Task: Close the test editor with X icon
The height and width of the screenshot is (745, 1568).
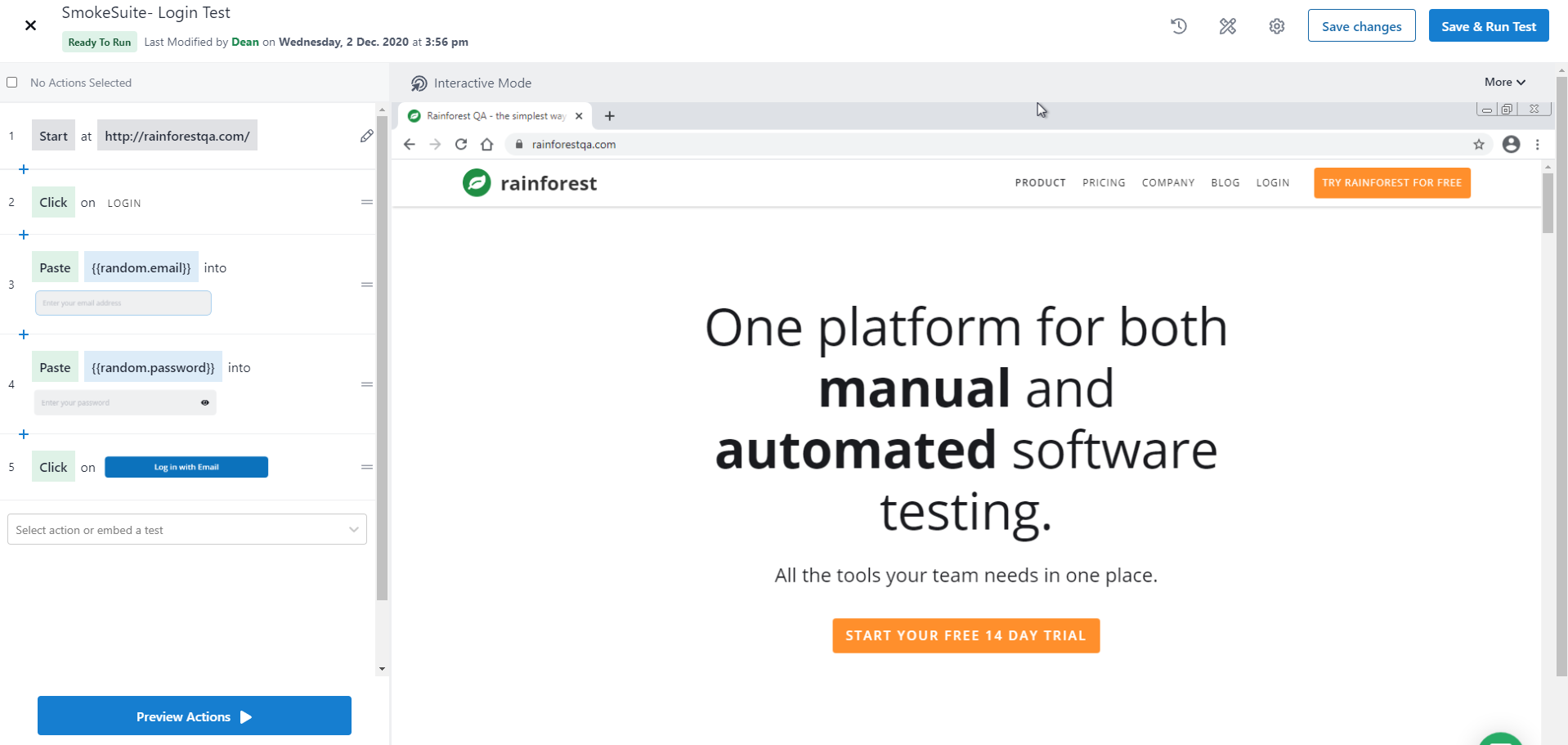Action: point(30,25)
